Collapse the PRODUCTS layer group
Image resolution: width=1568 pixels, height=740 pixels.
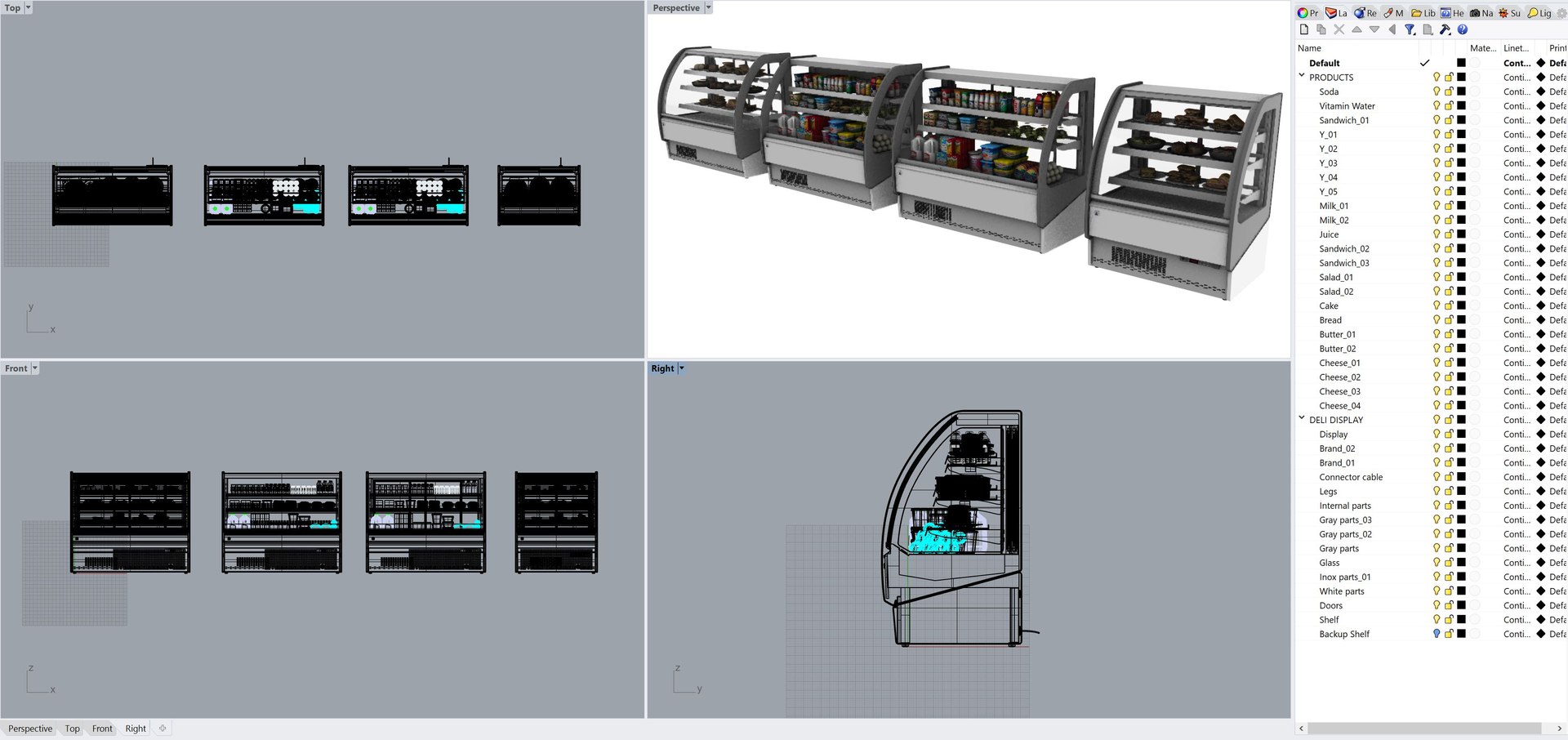click(x=1302, y=76)
